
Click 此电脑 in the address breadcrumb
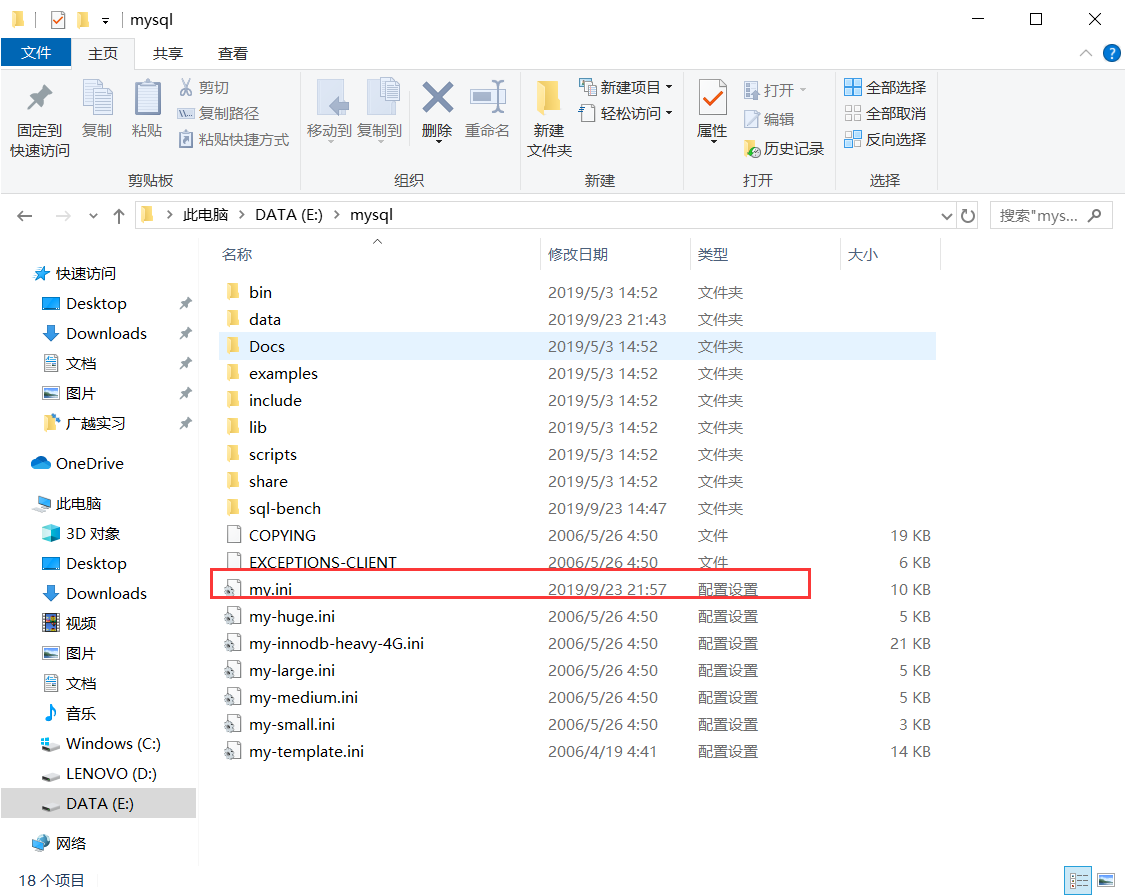[205, 215]
